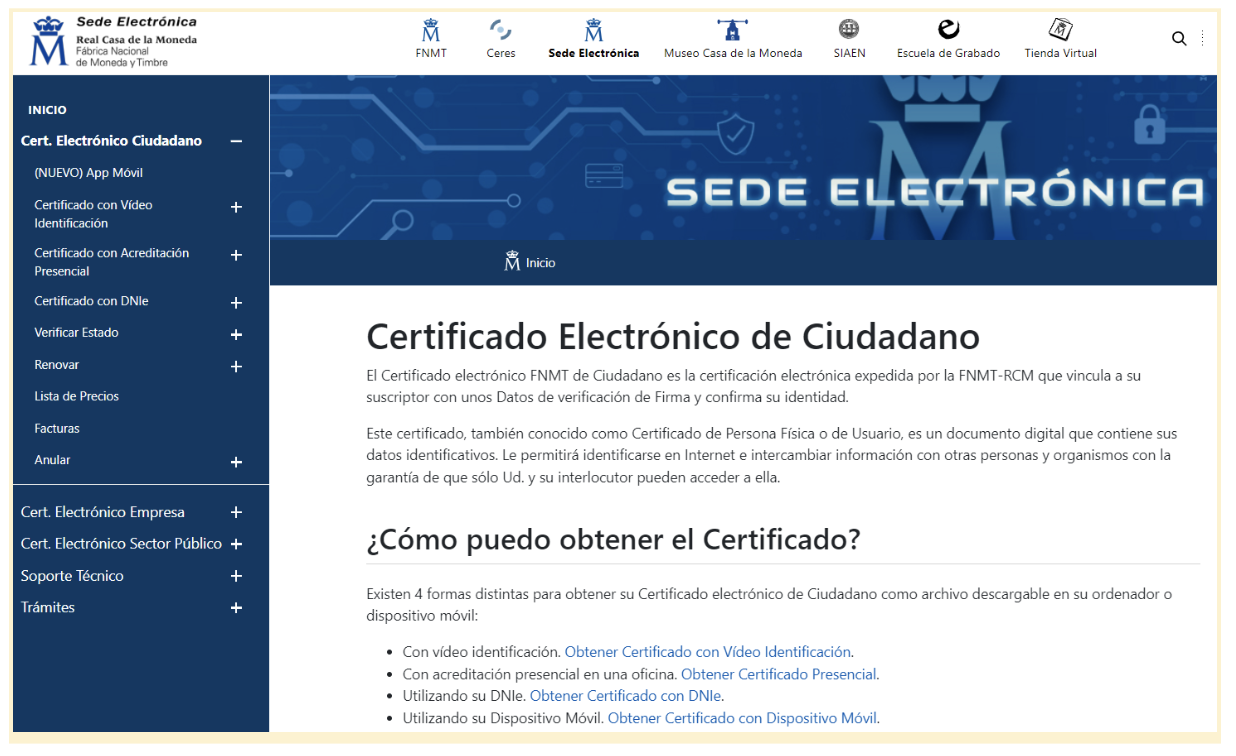Open Lista de Precios in sidebar
The height and width of the screenshot is (756, 1236).
[77, 396]
